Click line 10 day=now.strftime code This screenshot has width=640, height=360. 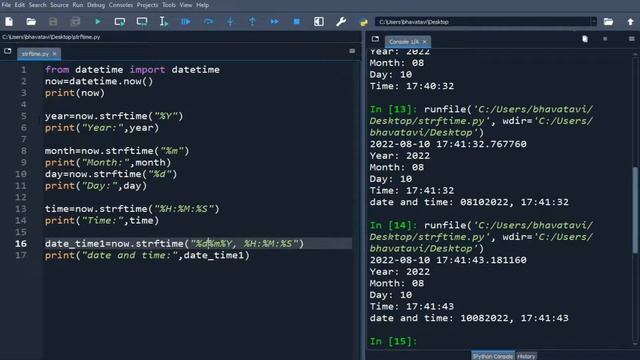click(111, 174)
